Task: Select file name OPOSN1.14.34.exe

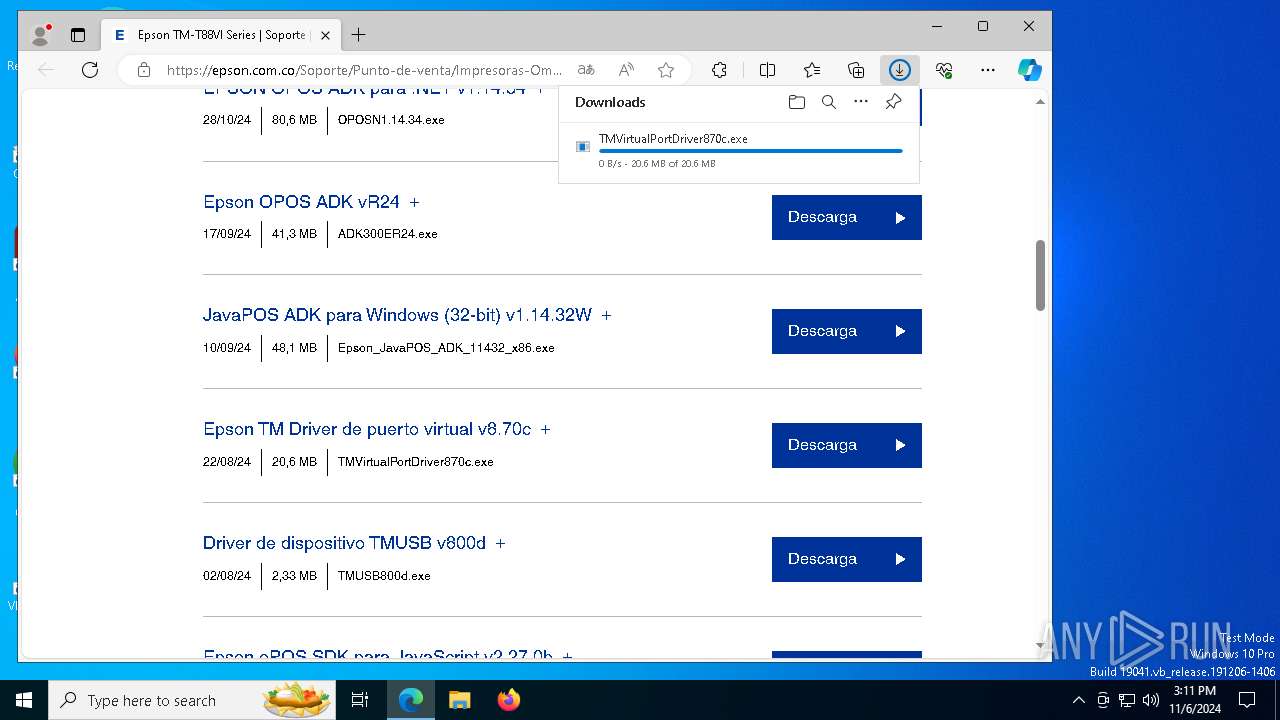Action: click(391, 119)
